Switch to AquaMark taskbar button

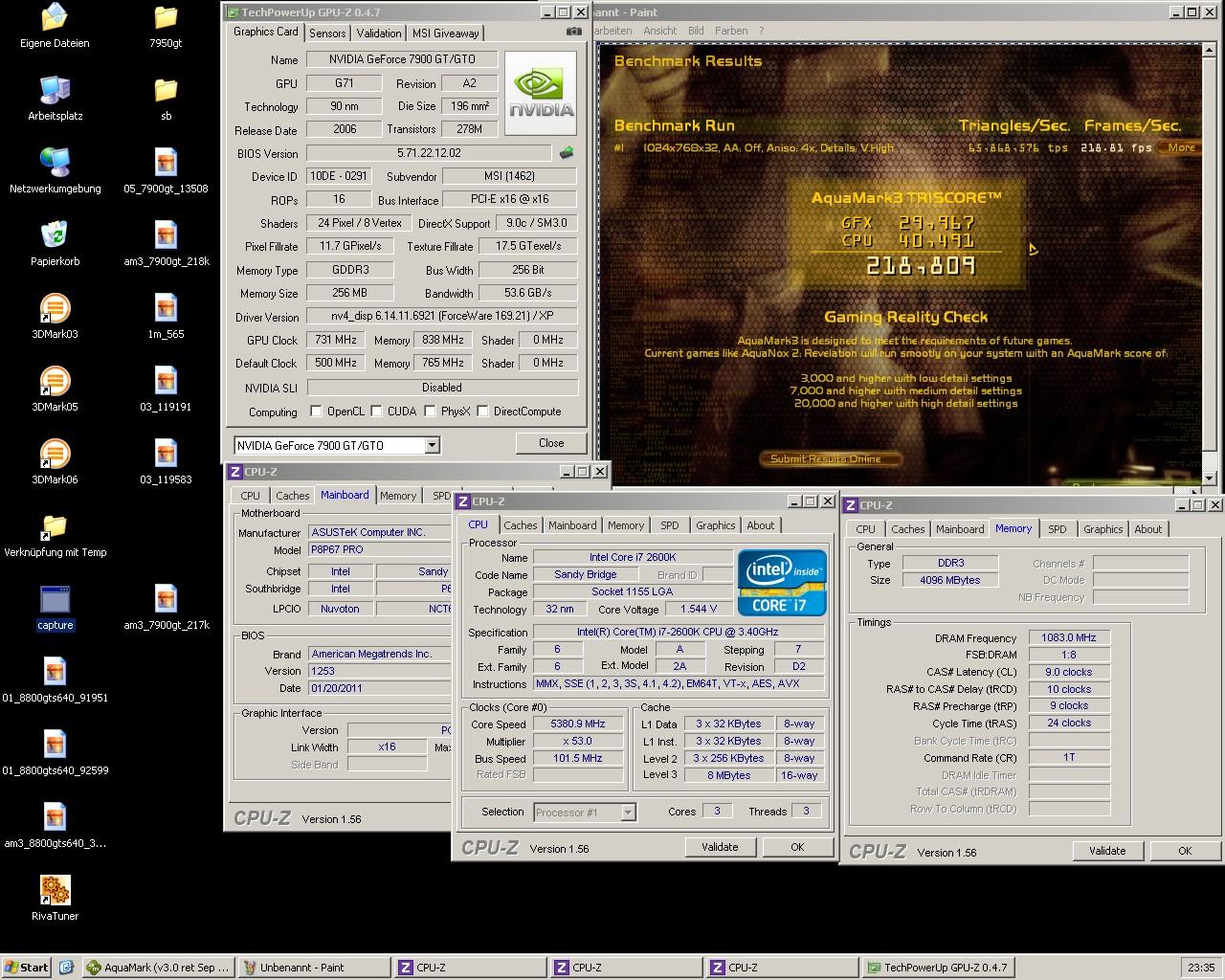(158, 968)
